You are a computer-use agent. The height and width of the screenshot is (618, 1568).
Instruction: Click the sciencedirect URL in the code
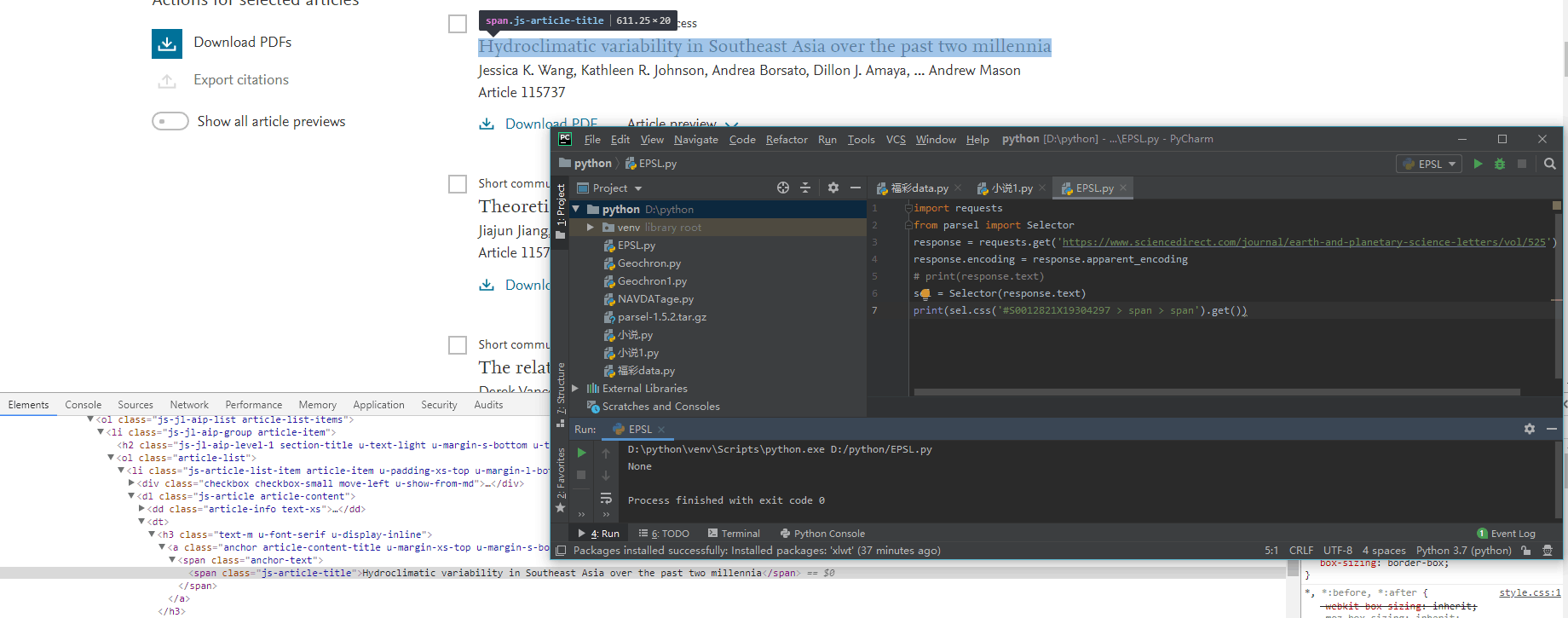pos(1305,242)
